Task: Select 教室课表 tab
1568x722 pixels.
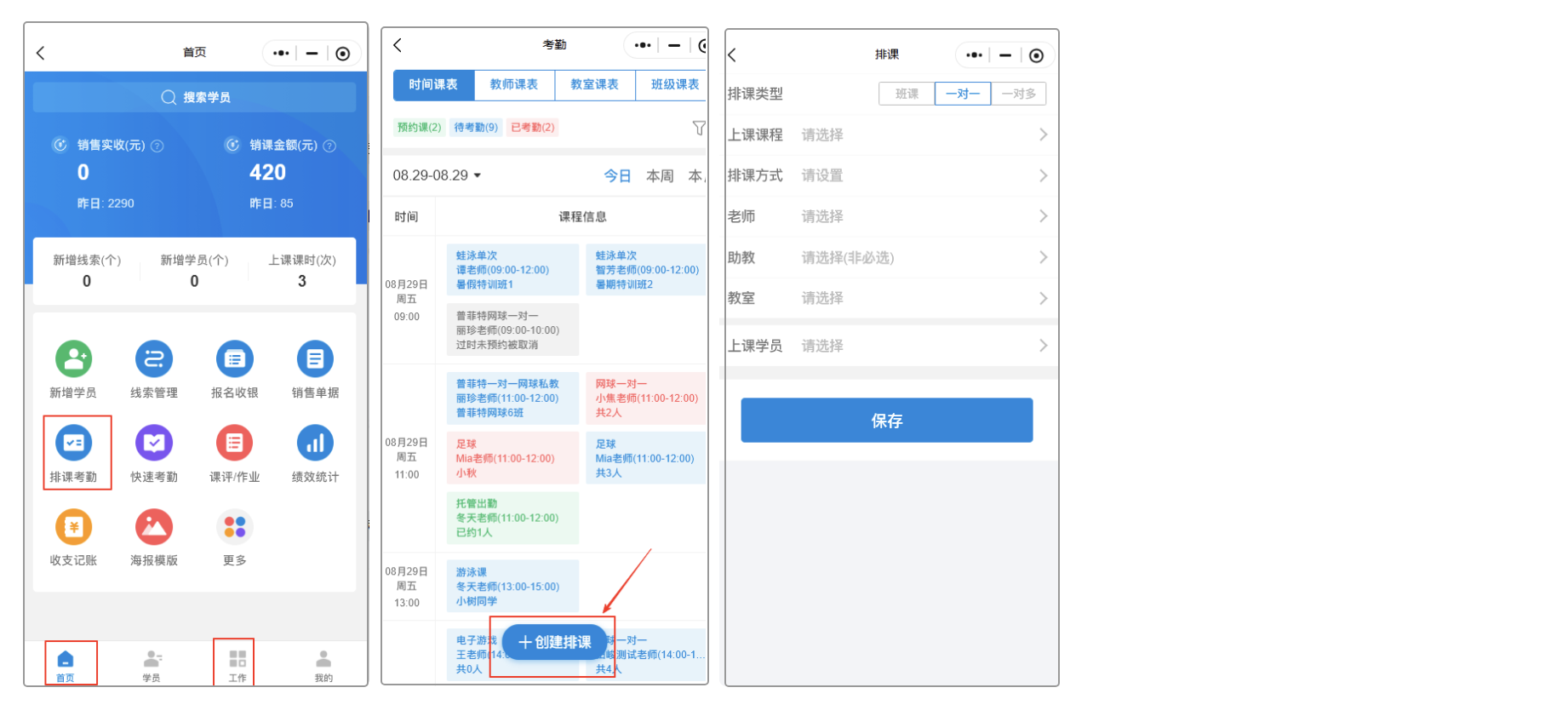Action: [595, 85]
